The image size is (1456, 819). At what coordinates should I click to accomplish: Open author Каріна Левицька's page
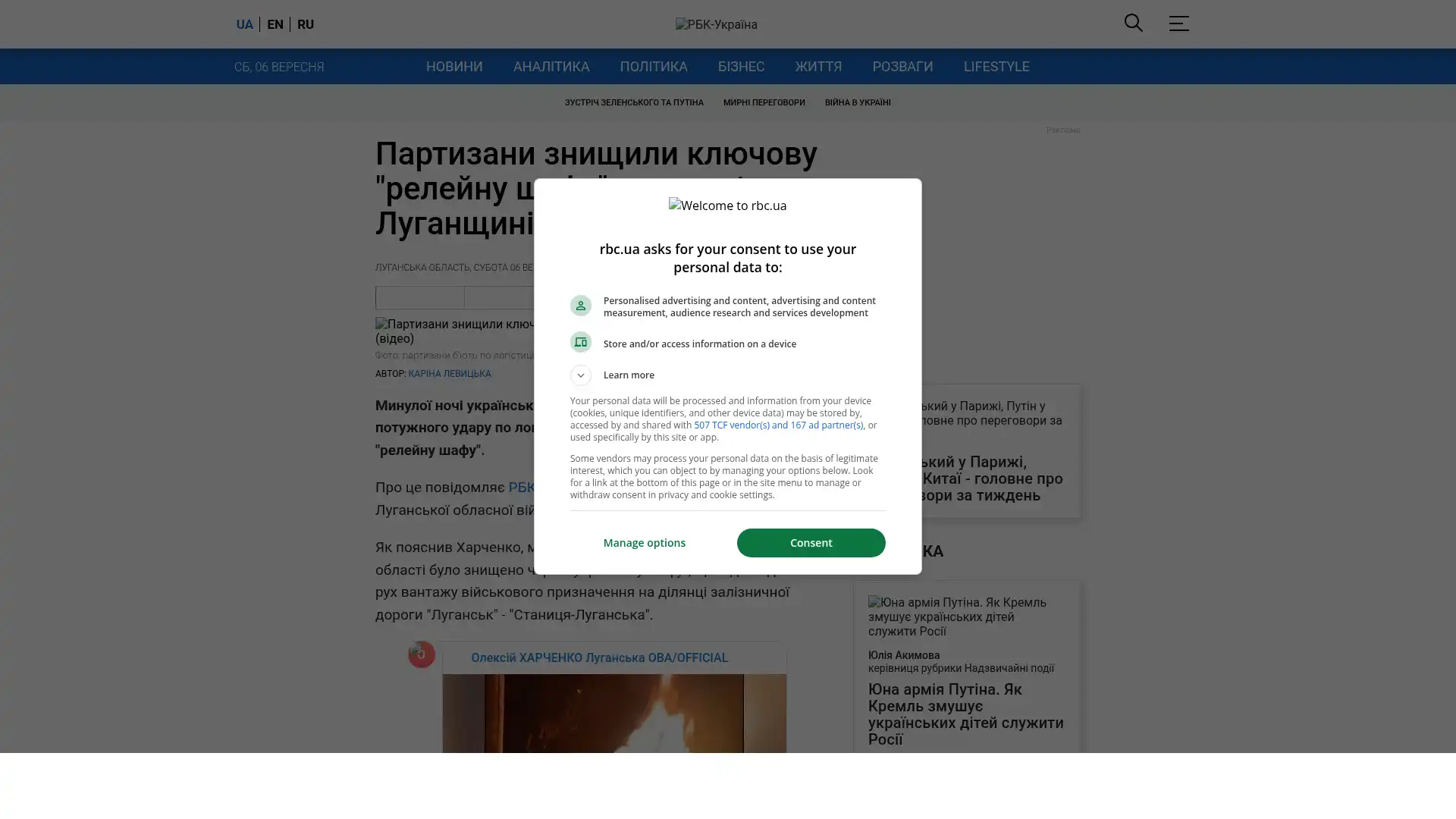pos(450,374)
